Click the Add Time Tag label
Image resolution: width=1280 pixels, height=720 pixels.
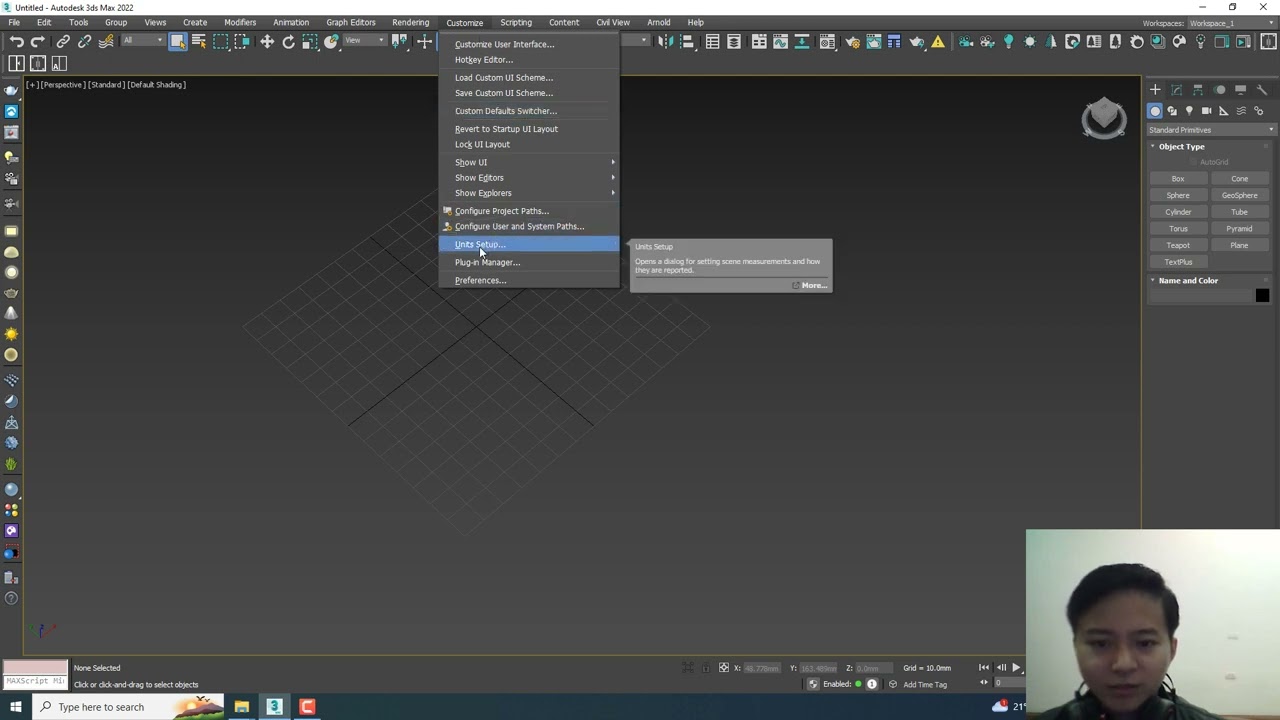pyautogui.click(x=925, y=685)
